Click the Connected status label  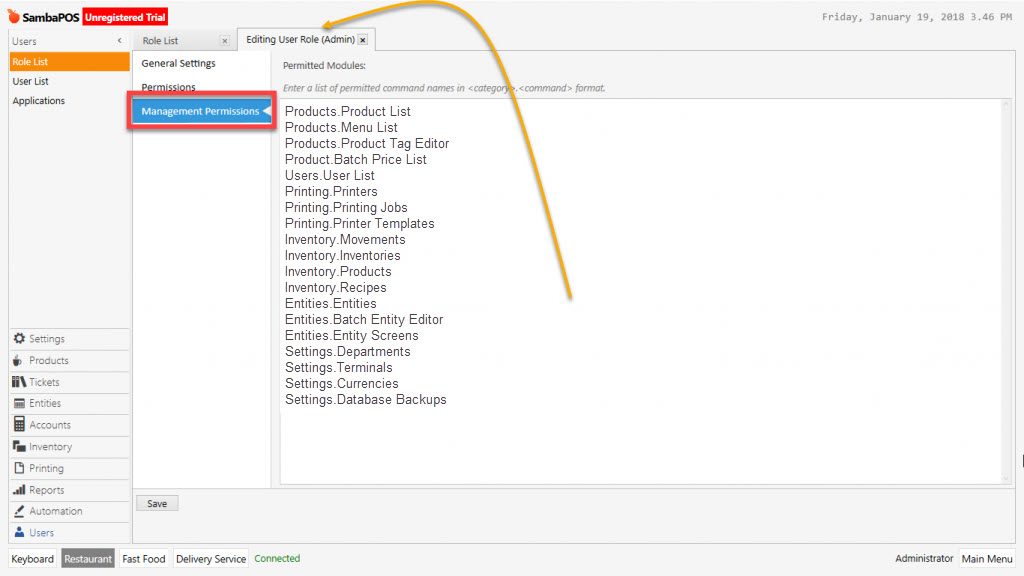pos(277,558)
